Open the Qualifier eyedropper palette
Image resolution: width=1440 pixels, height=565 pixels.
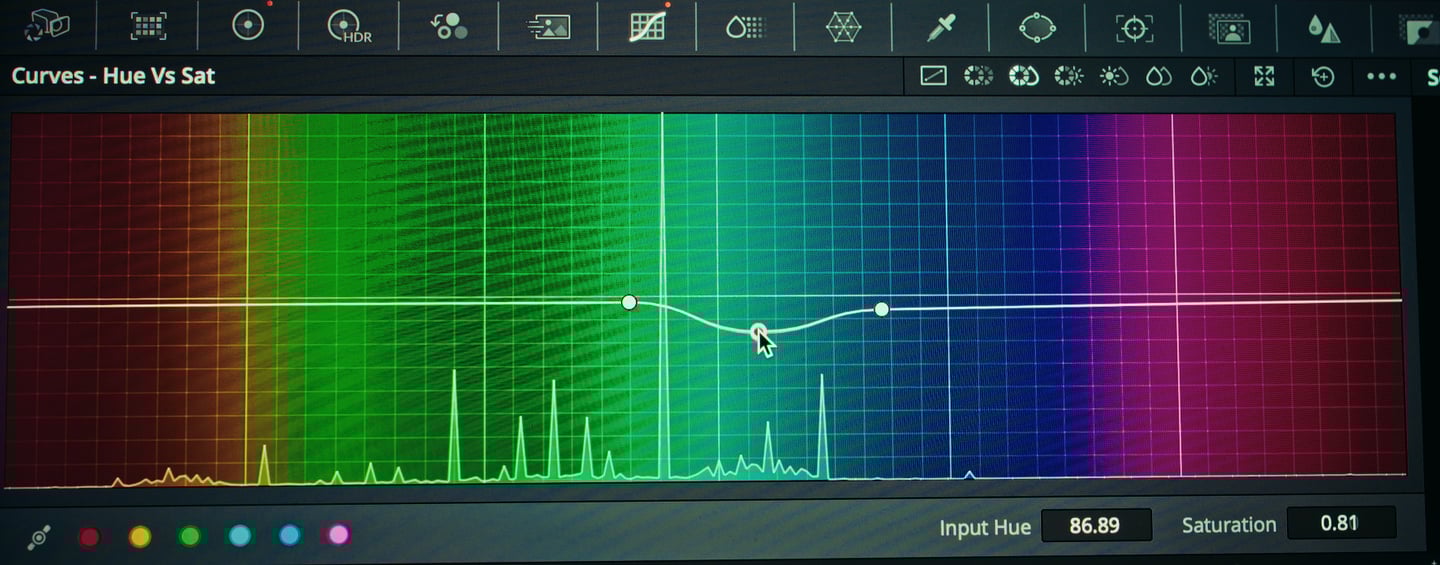click(940, 27)
